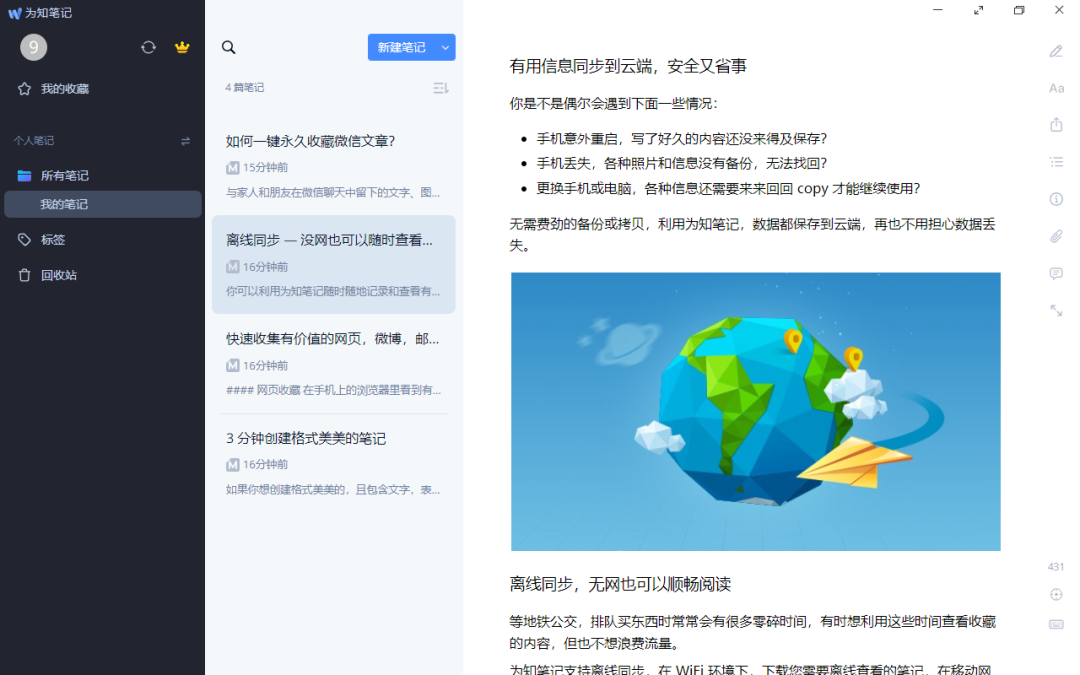Open keyboard shortcuts icon at bottom right

(1055, 622)
